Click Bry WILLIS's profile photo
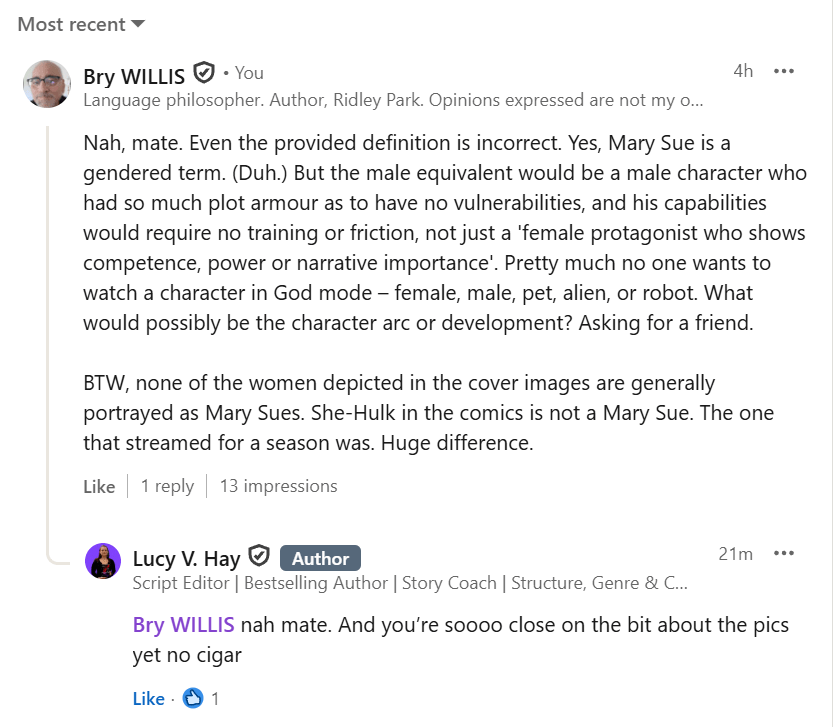833x727 pixels. point(47,84)
